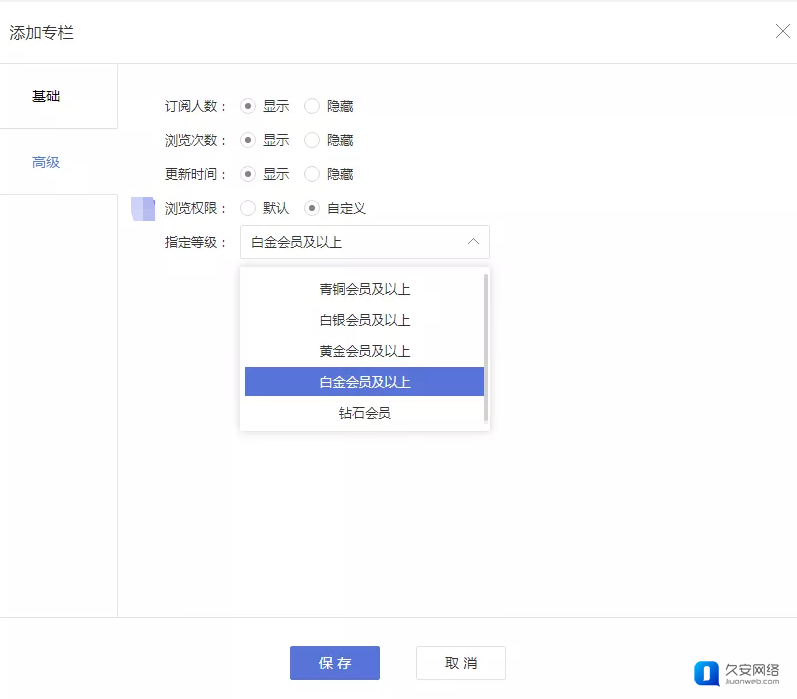Select 自定义 for 浏览权限

tap(312, 208)
